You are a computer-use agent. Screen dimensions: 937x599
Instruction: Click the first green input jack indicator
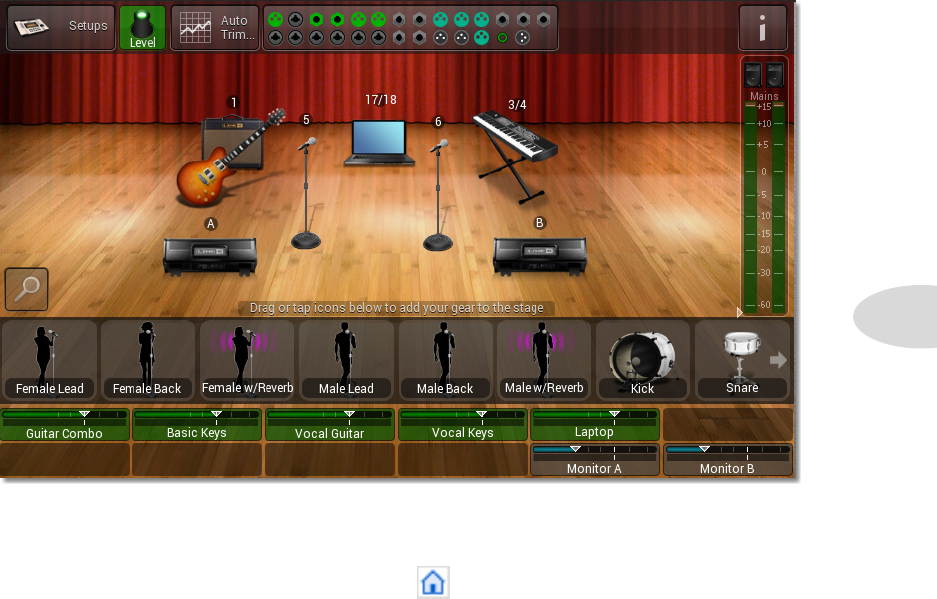[275, 20]
